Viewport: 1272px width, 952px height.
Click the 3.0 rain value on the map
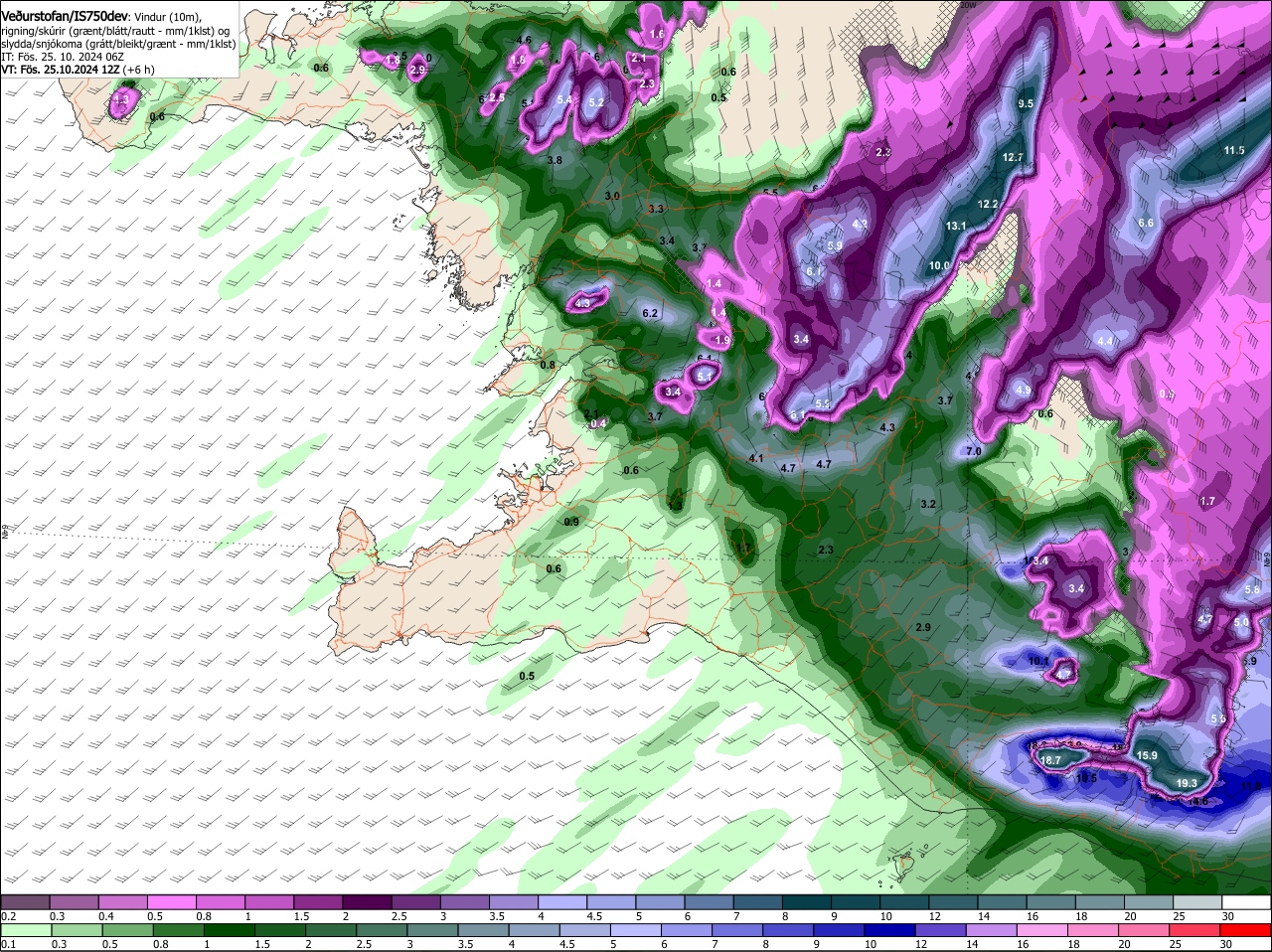click(x=612, y=197)
